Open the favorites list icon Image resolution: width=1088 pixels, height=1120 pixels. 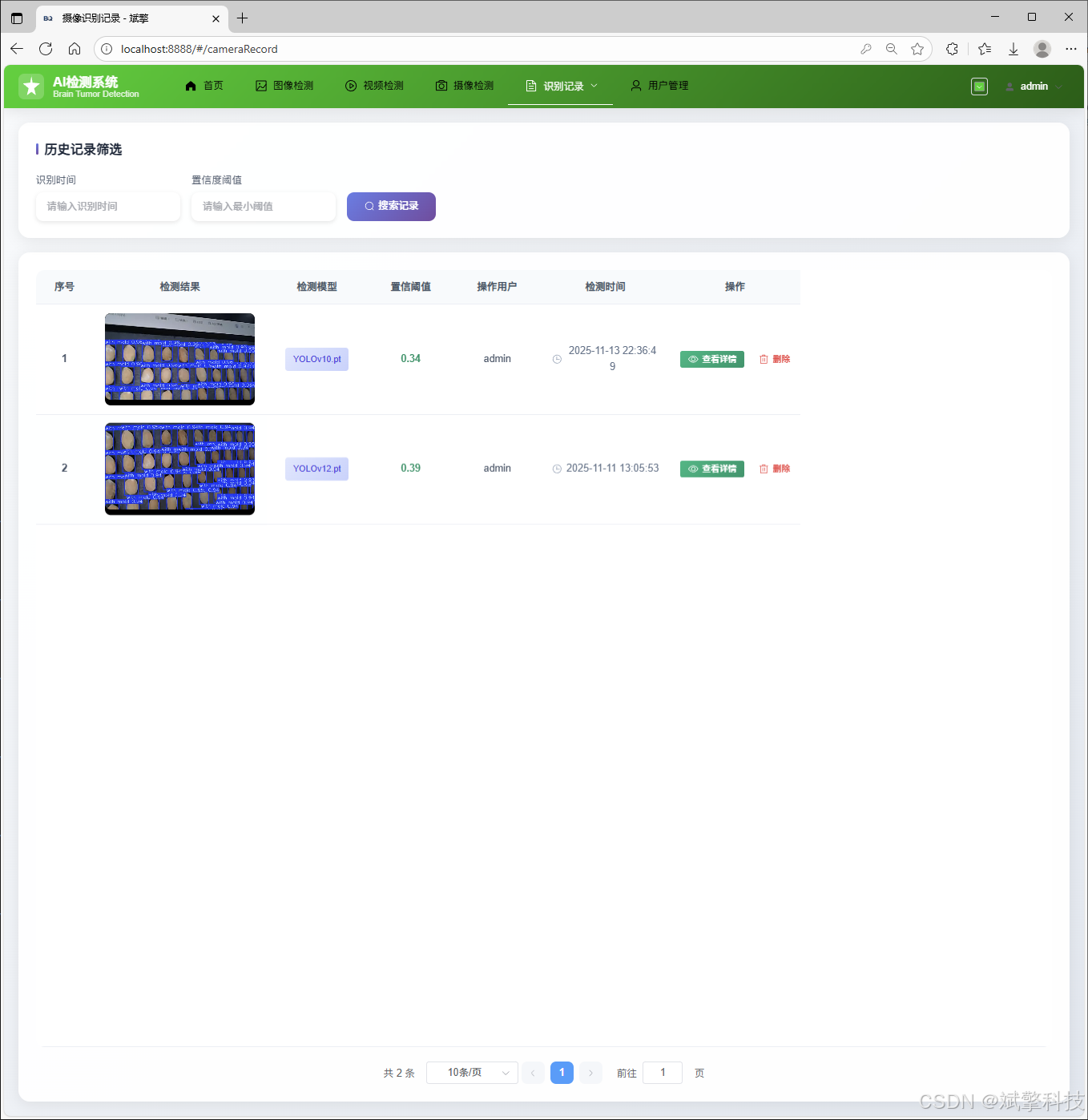click(985, 49)
